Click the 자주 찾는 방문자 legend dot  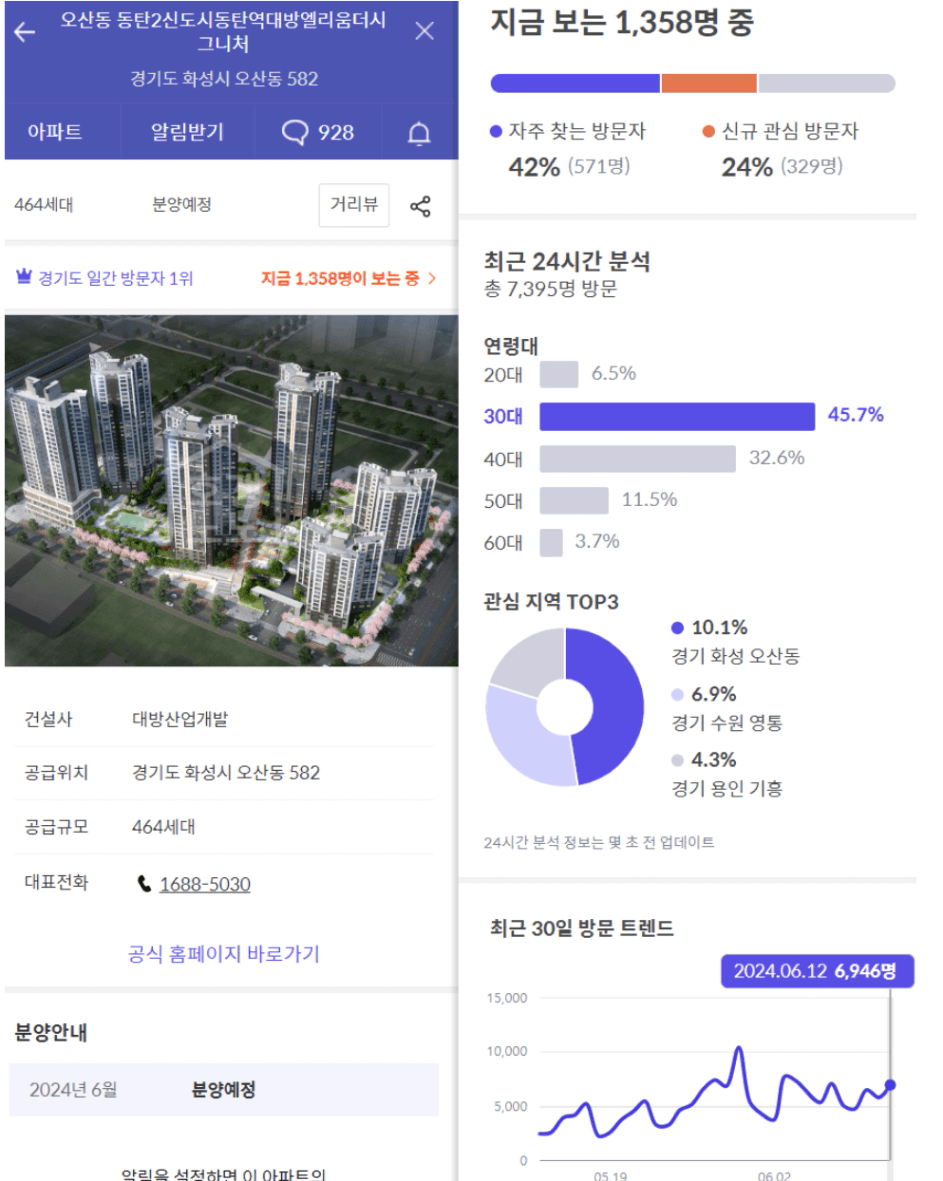pyautogui.click(x=496, y=132)
